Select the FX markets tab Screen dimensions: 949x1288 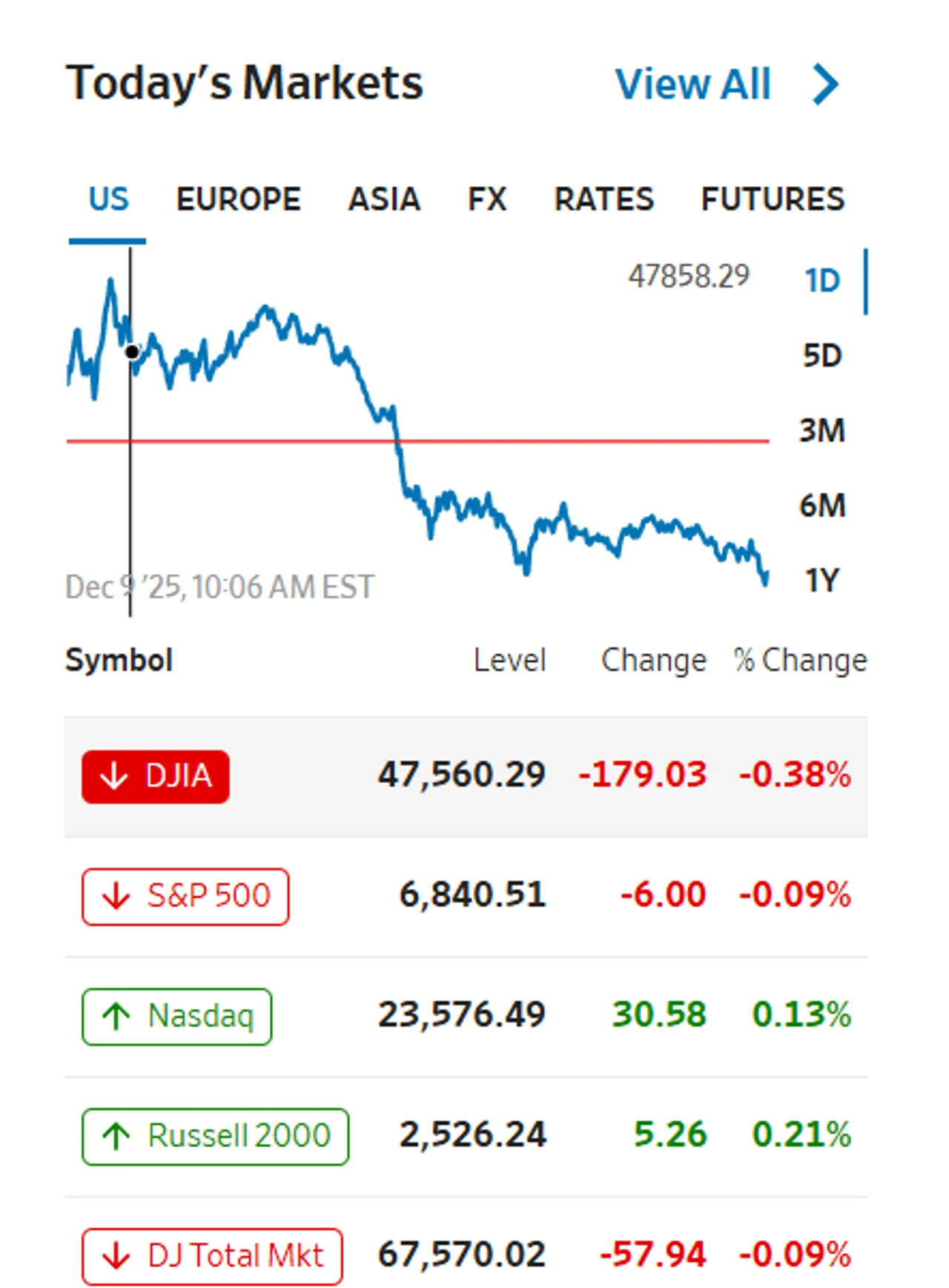[x=486, y=199]
